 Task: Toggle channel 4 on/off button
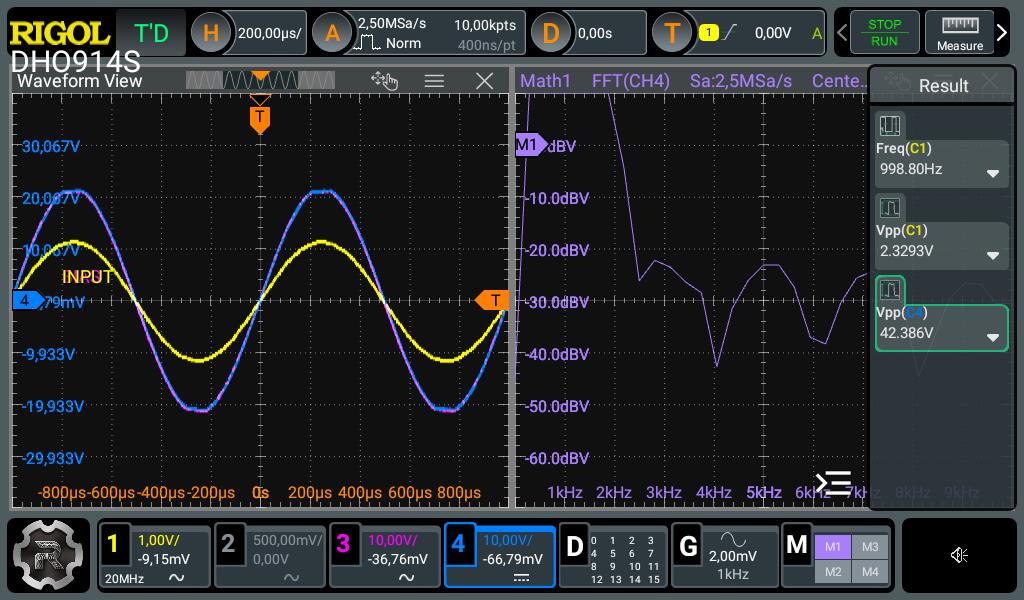[x=458, y=543]
